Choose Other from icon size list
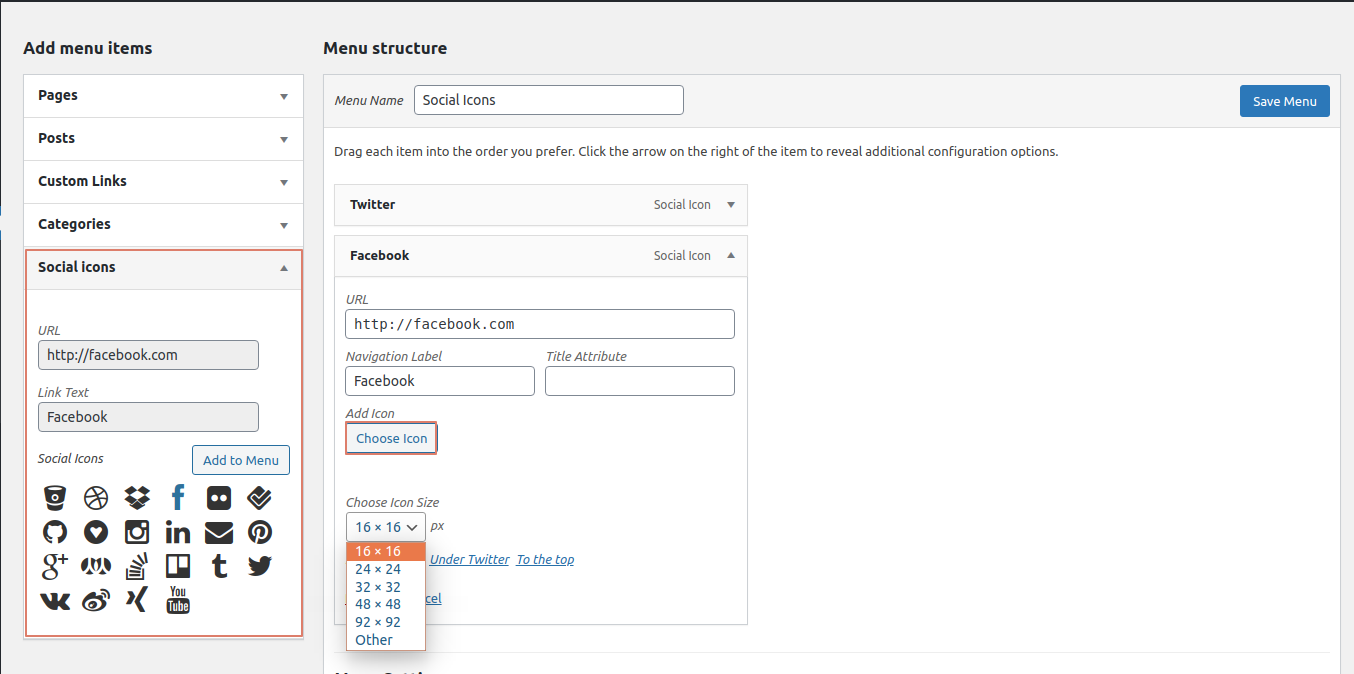The image size is (1354, 674). 386,640
